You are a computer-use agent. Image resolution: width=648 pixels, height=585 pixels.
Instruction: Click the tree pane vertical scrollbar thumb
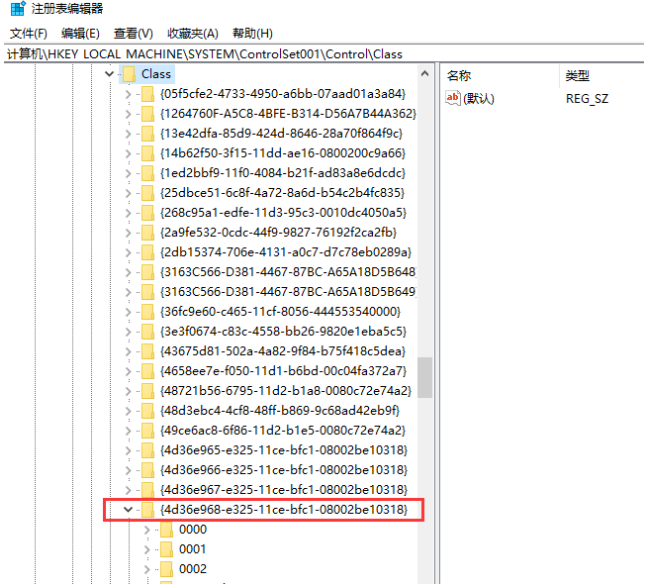tap(425, 377)
